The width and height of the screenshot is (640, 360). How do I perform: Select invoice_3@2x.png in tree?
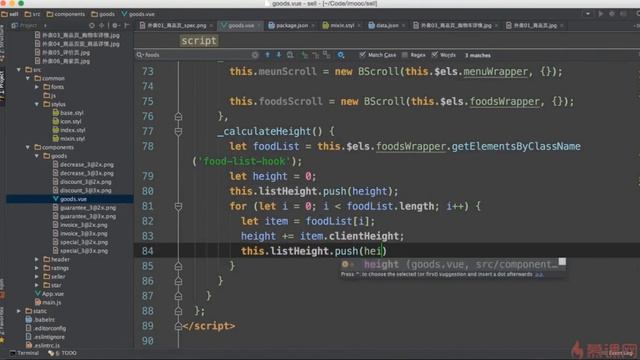click(x=80, y=225)
